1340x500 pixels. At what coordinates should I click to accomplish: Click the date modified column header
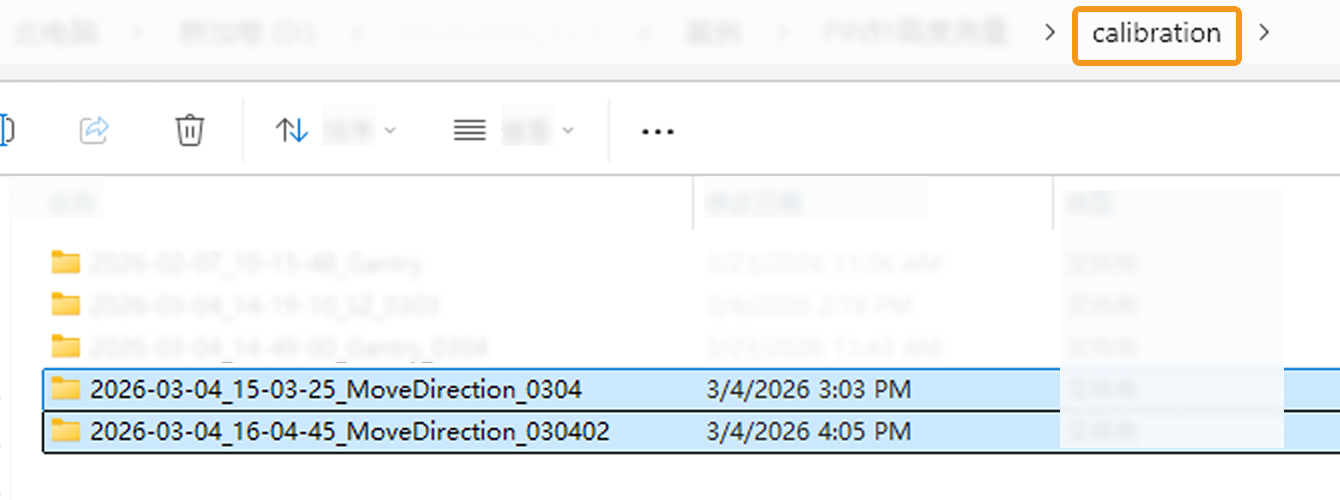point(754,203)
